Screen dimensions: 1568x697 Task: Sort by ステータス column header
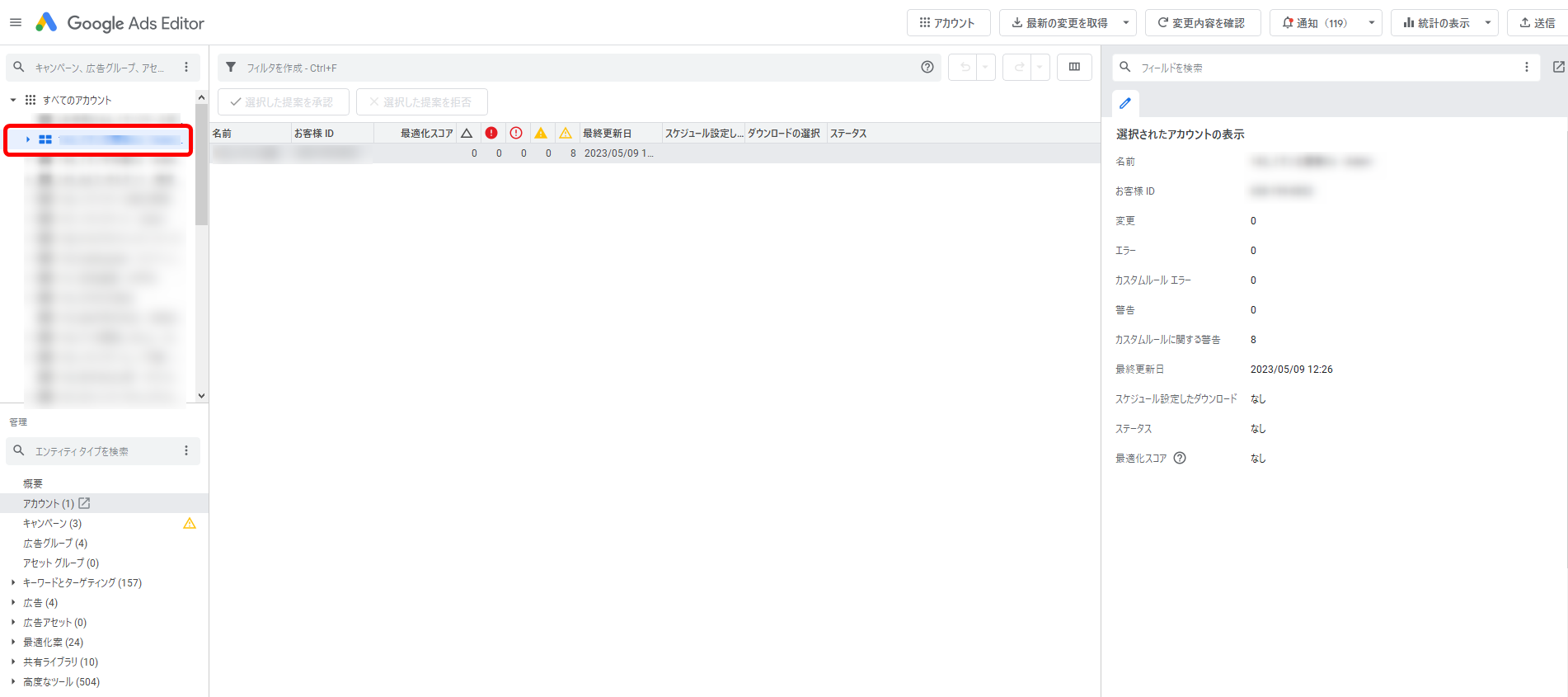(x=848, y=133)
